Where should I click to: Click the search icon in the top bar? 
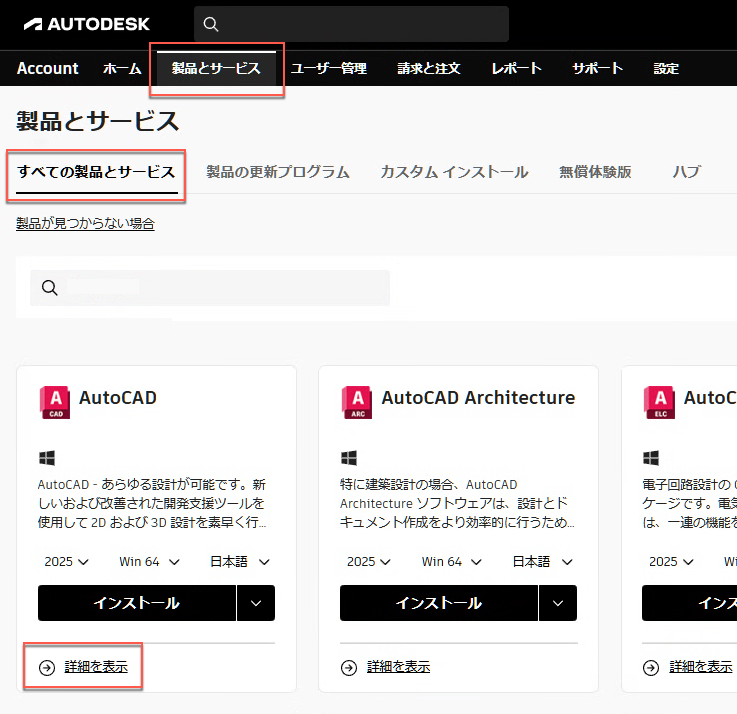(211, 24)
